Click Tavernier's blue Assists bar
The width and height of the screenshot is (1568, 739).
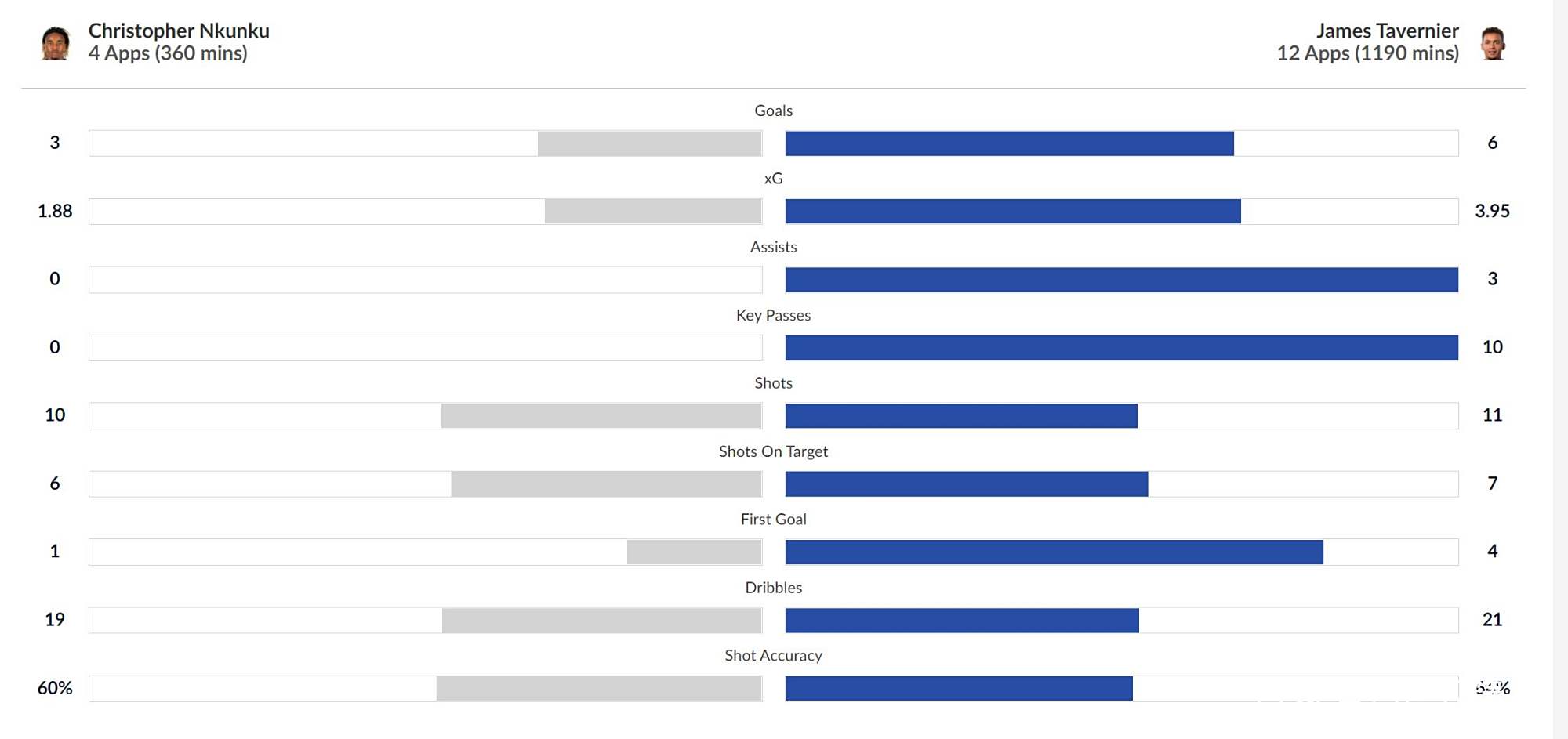tap(1121, 280)
